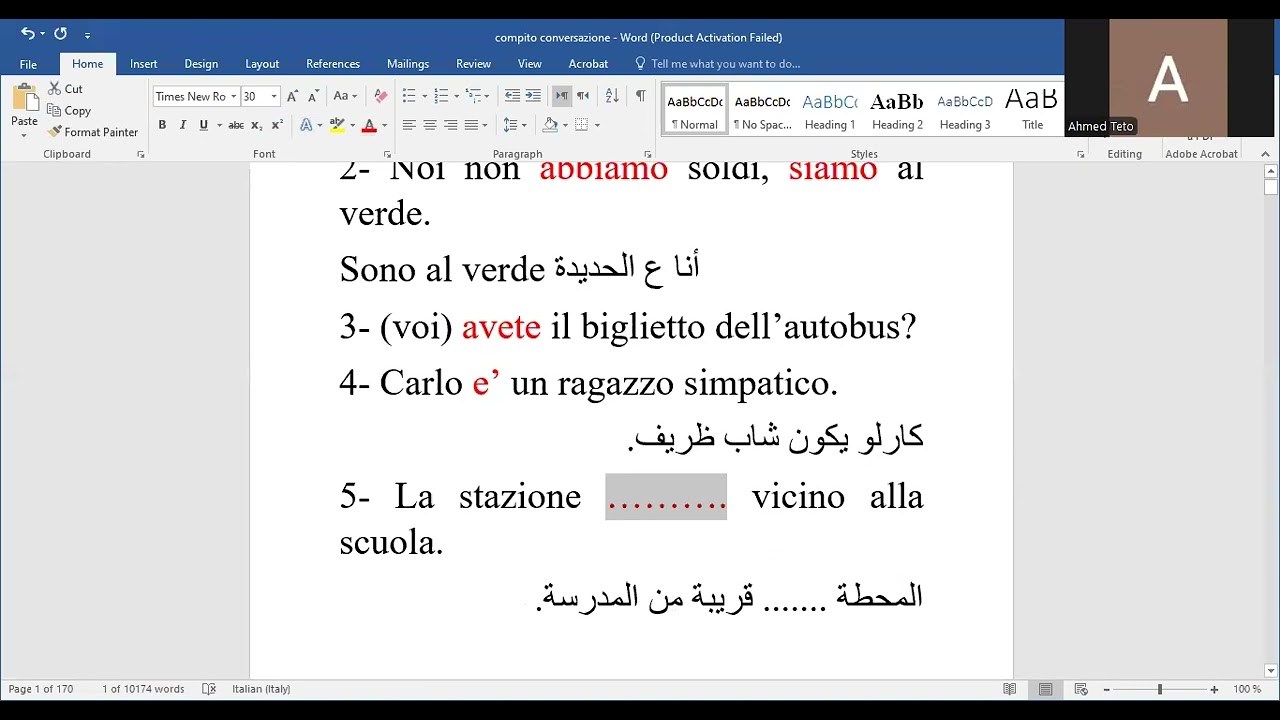This screenshot has width=1280, height=720.
Task: Toggle left-to-right text direction
Action: click(562, 96)
